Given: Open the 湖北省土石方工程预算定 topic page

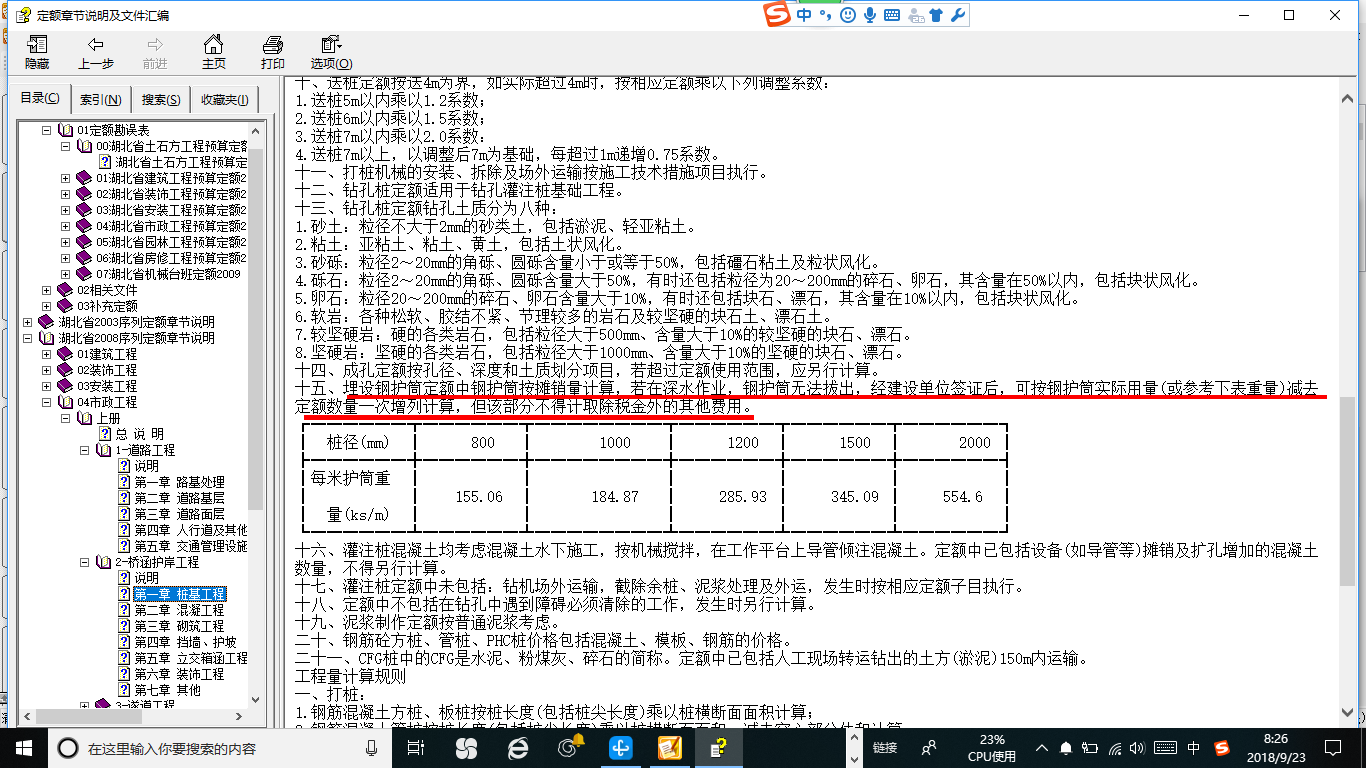Looking at the screenshot, I should click(180, 162).
